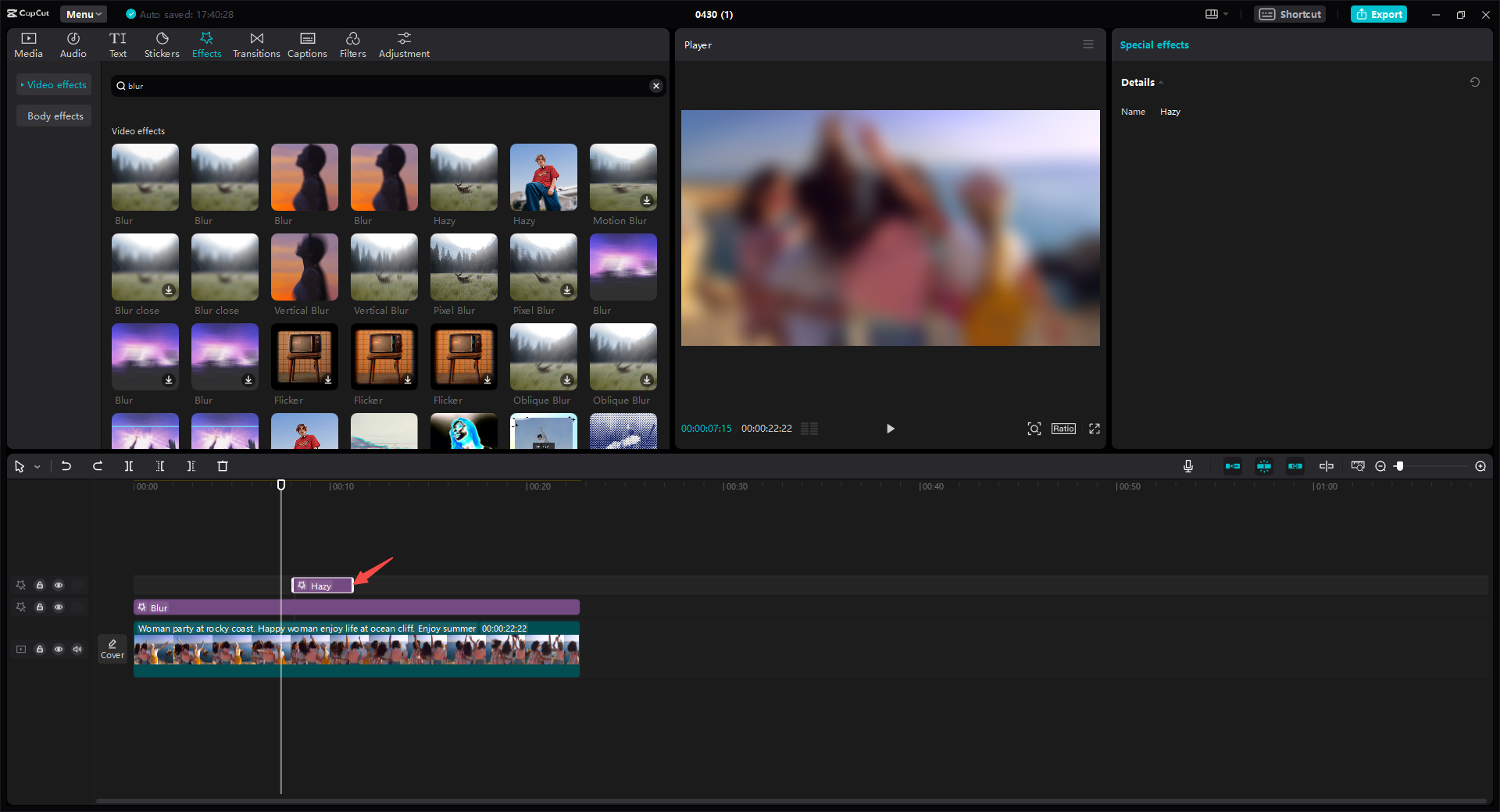The width and height of the screenshot is (1500, 812).
Task: Open the Transitions panel
Action: tap(256, 44)
